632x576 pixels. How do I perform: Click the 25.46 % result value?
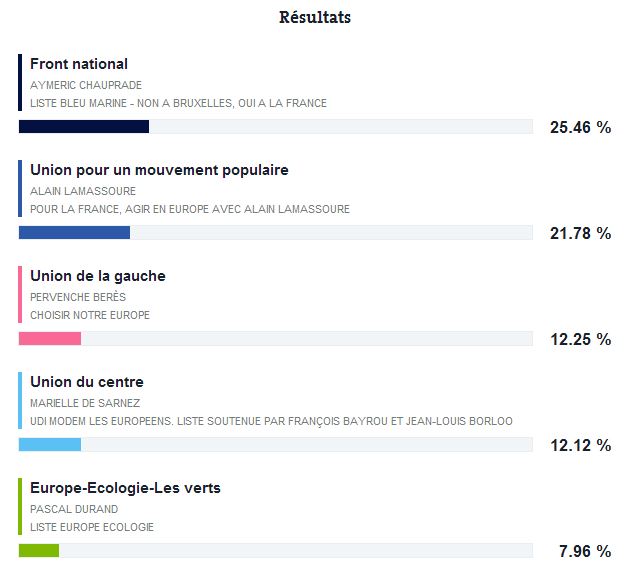(580, 127)
